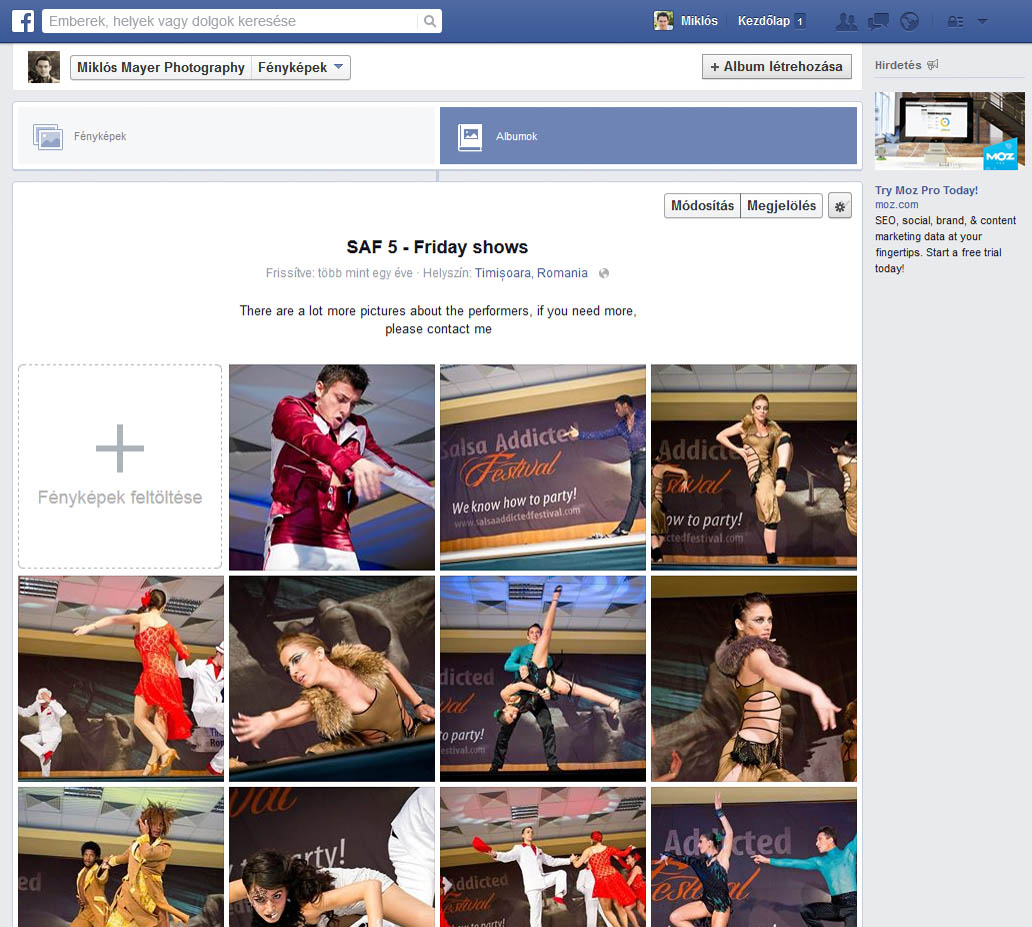Click the Facebook logo icon

click(x=23, y=21)
